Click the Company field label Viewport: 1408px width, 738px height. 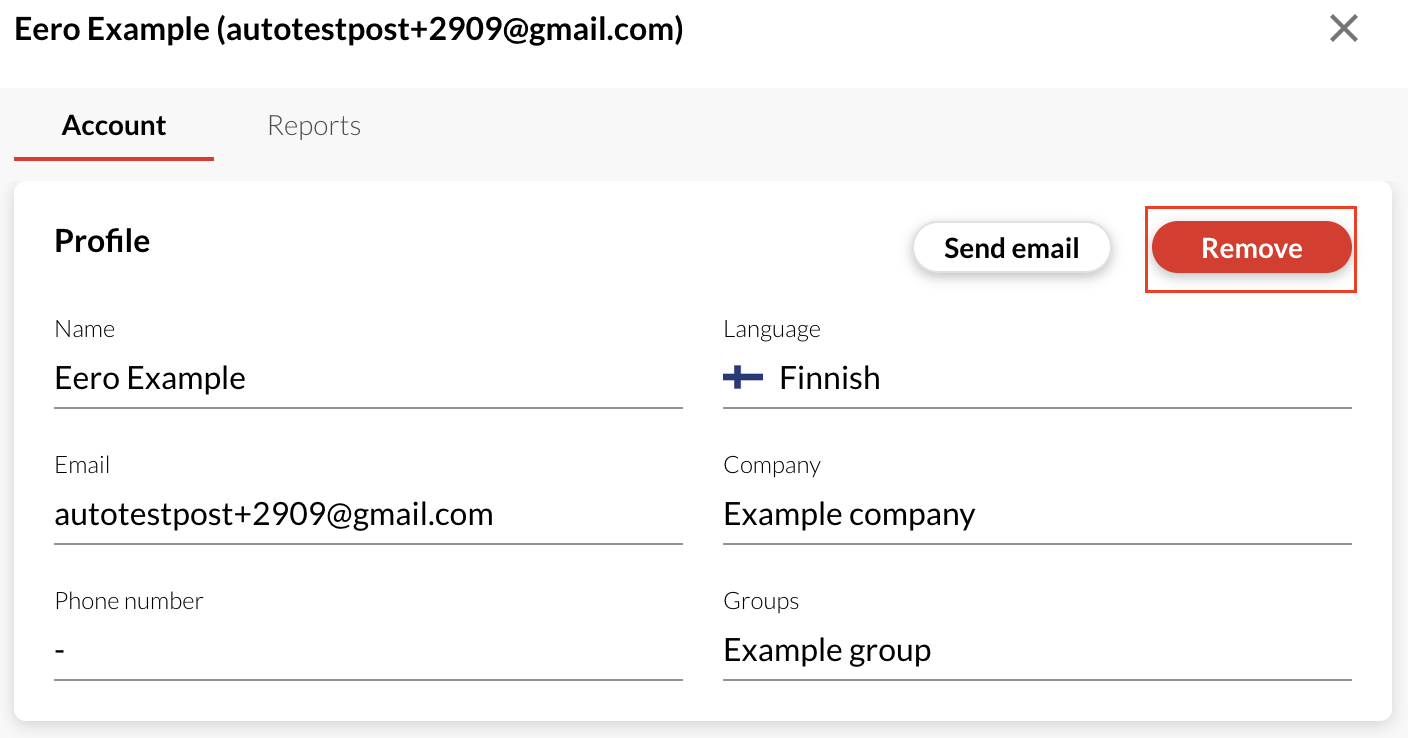coord(771,465)
